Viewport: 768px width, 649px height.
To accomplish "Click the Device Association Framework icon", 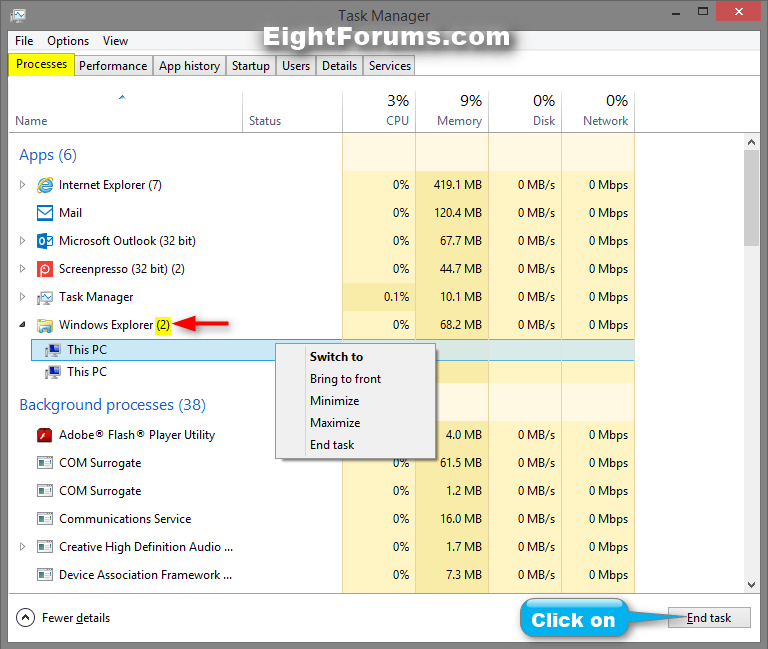I will pyautogui.click(x=45, y=575).
